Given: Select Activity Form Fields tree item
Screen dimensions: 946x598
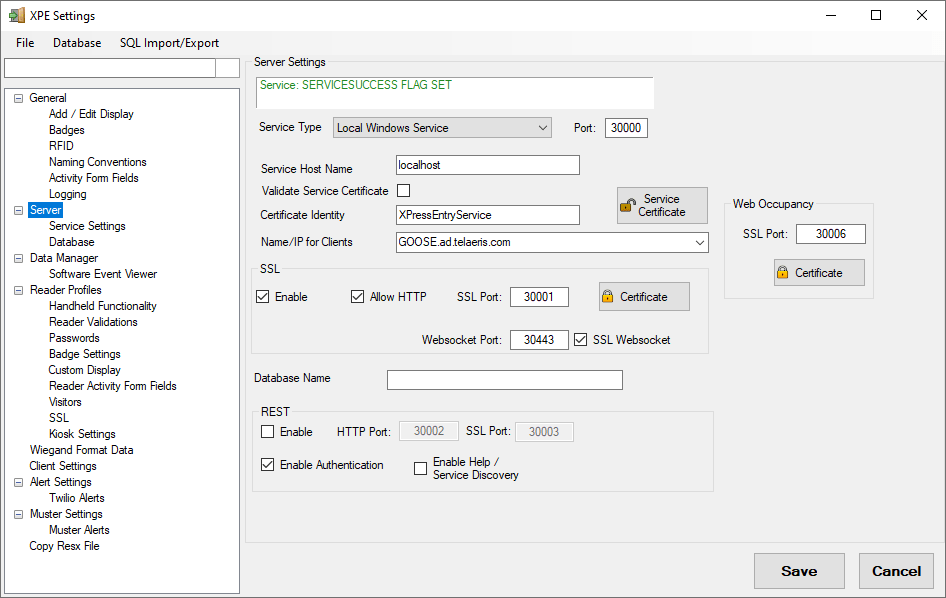Looking at the screenshot, I should 94,178.
